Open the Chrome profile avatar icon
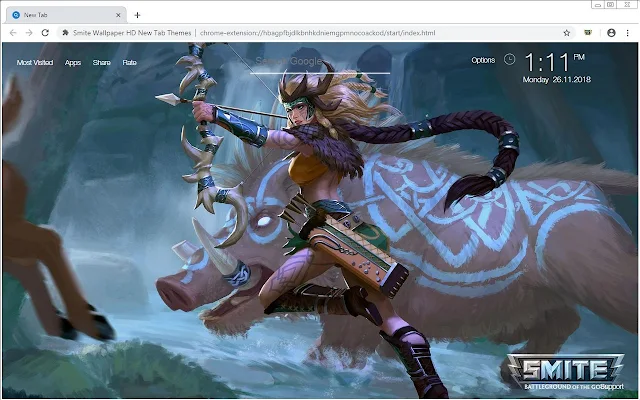The height and width of the screenshot is (400, 640). [611, 33]
